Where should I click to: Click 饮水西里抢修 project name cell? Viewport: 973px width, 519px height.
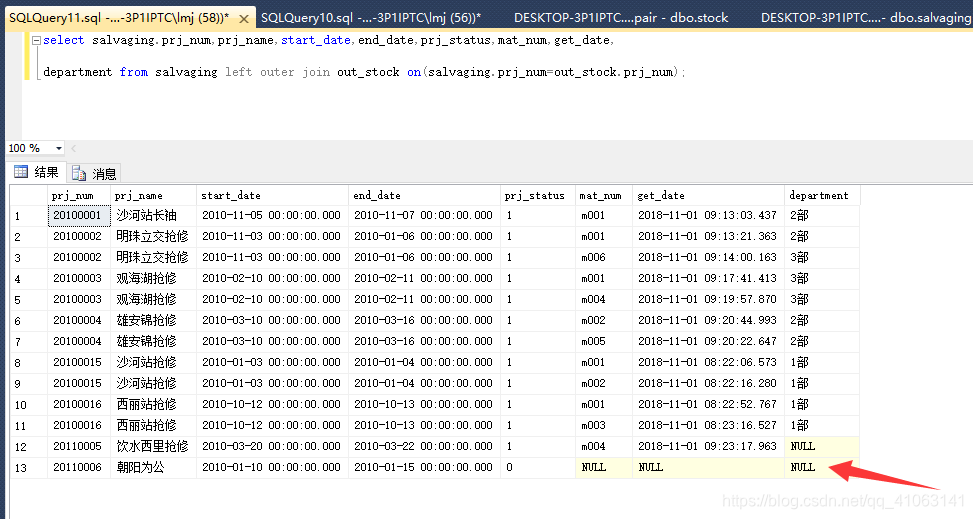coord(153,446)
